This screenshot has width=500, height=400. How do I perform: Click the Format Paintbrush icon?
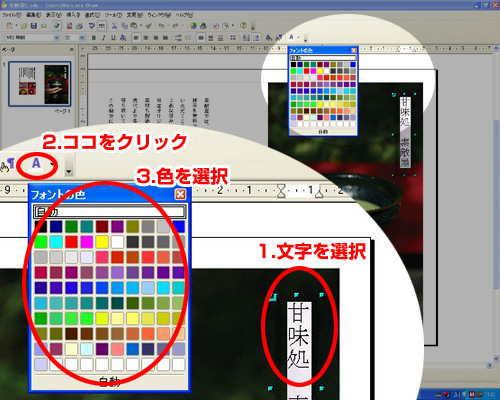pos(149,26)
